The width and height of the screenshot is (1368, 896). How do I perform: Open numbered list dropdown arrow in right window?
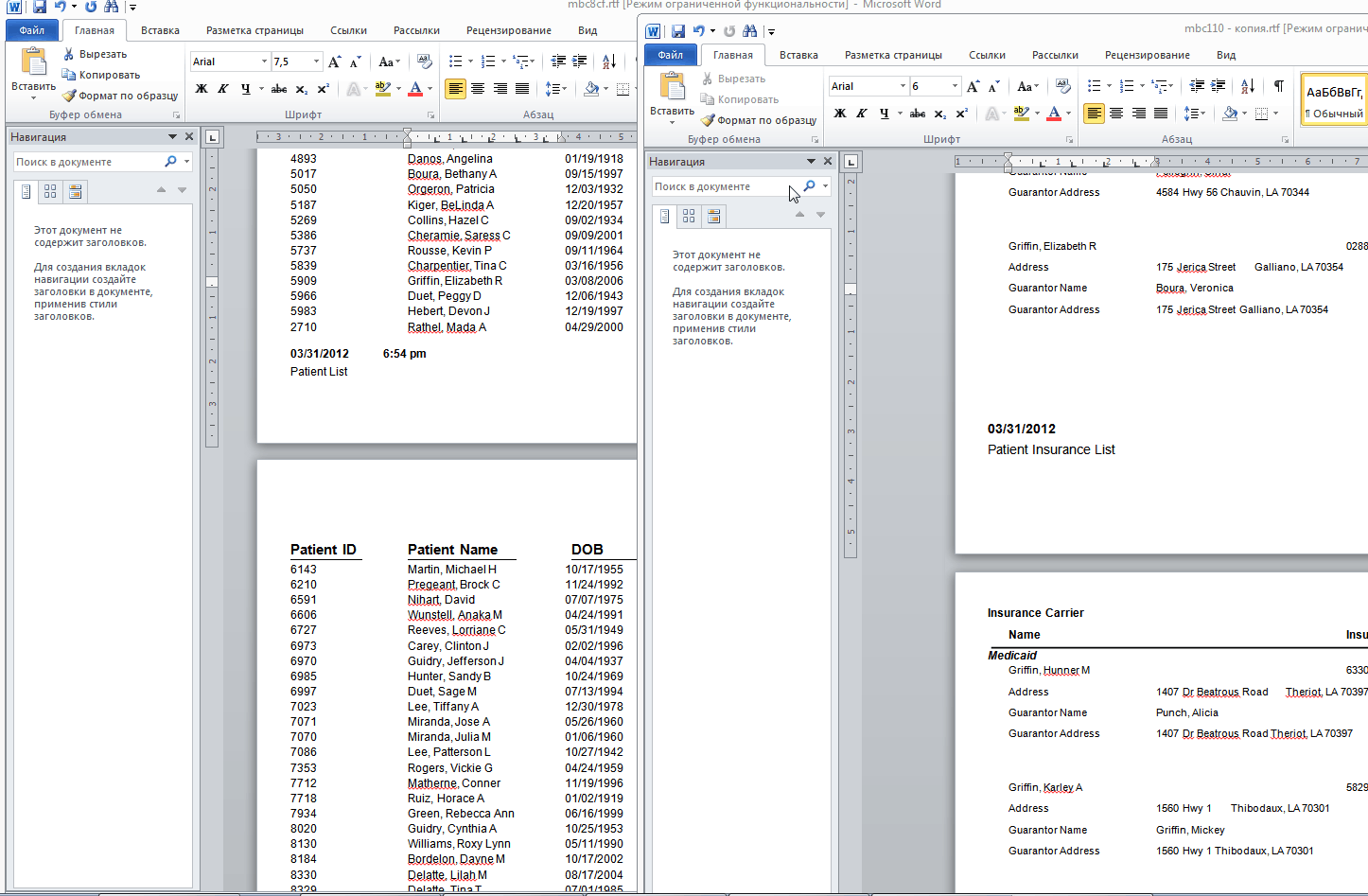[x=1142, y=86]
